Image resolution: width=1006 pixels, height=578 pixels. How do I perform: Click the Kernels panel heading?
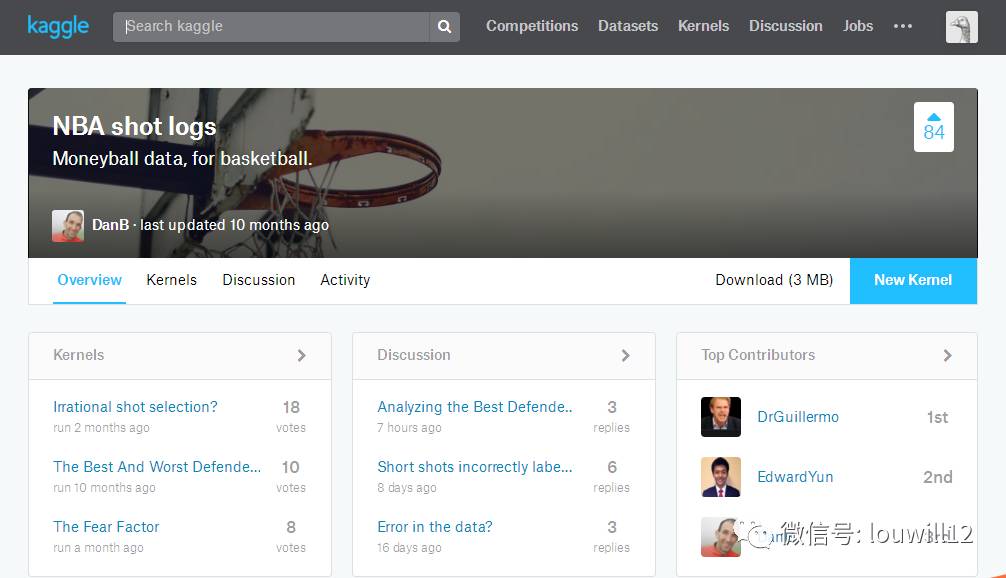pyautogui.click(x=78, y=355)
